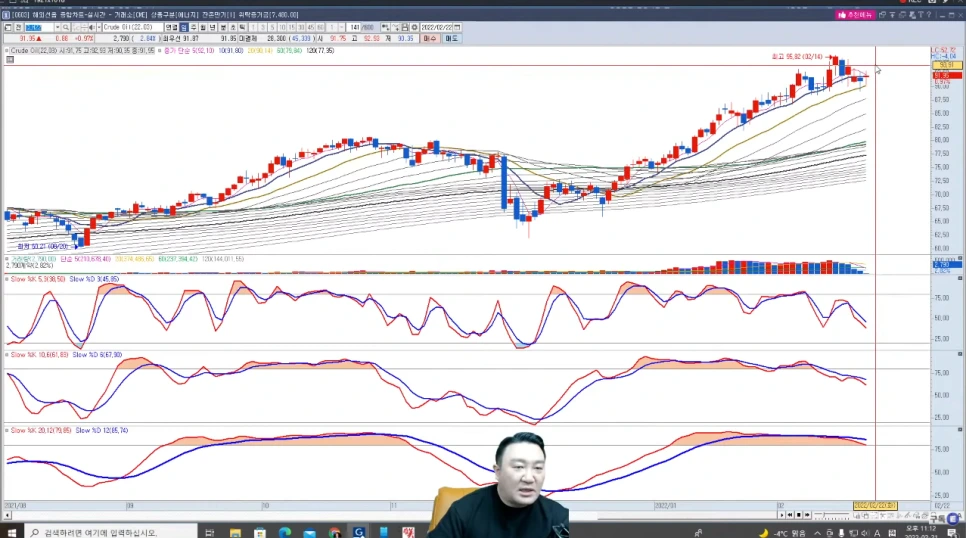Open Task View on the taskbar
The image size is (966, 538).
click(x=209, y=532)
